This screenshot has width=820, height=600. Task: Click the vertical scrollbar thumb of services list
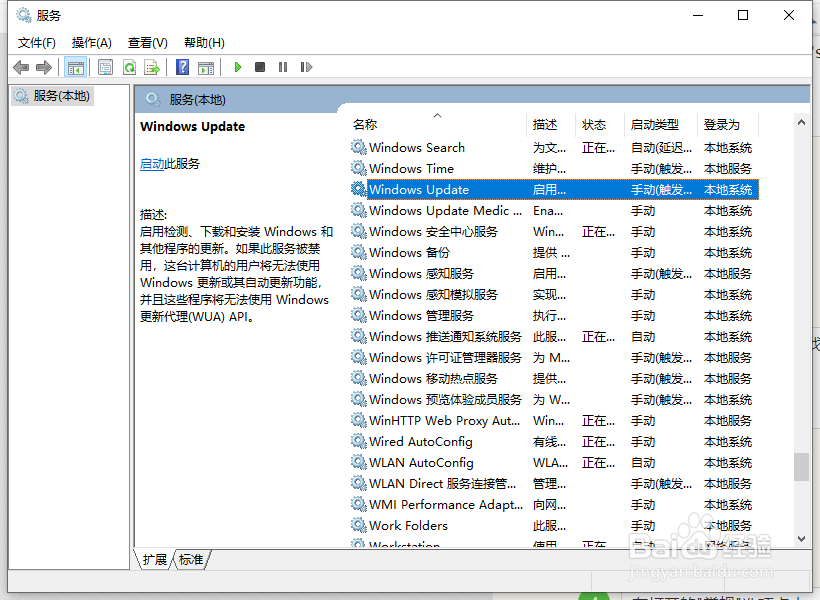click(801, 467)
